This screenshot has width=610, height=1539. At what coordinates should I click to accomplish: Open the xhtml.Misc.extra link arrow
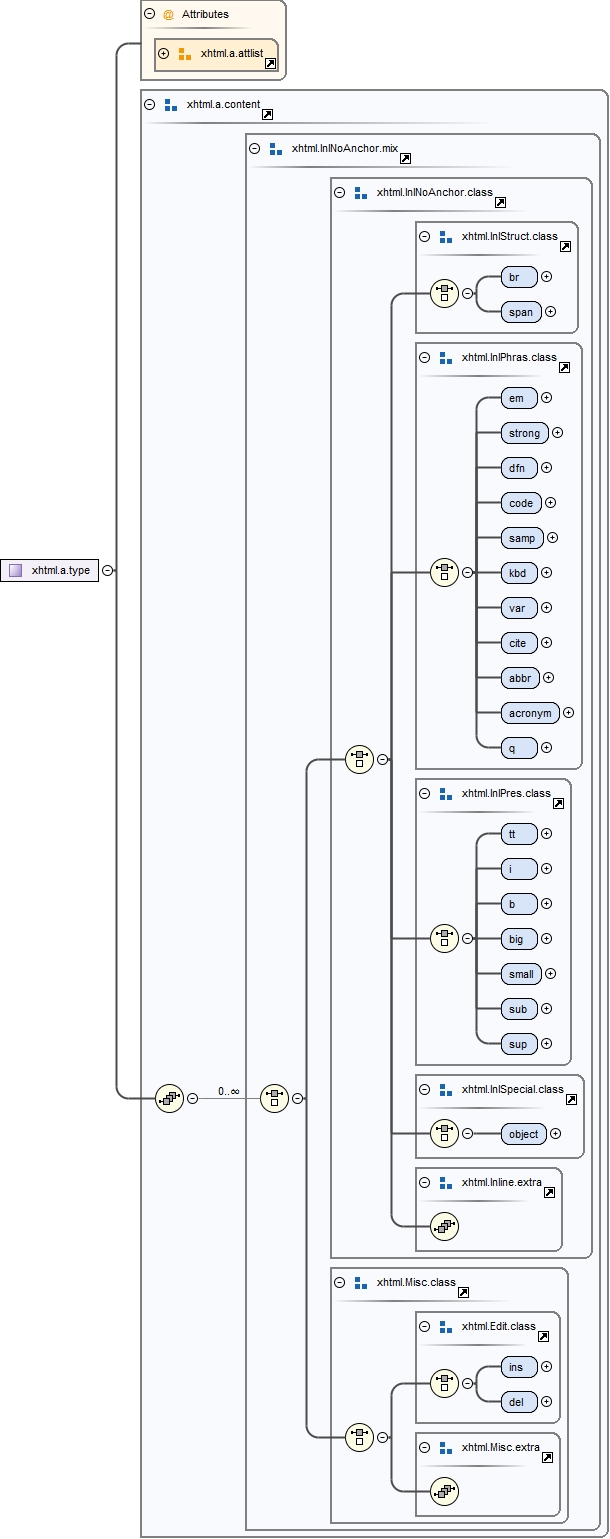[x=547, y=1457]
